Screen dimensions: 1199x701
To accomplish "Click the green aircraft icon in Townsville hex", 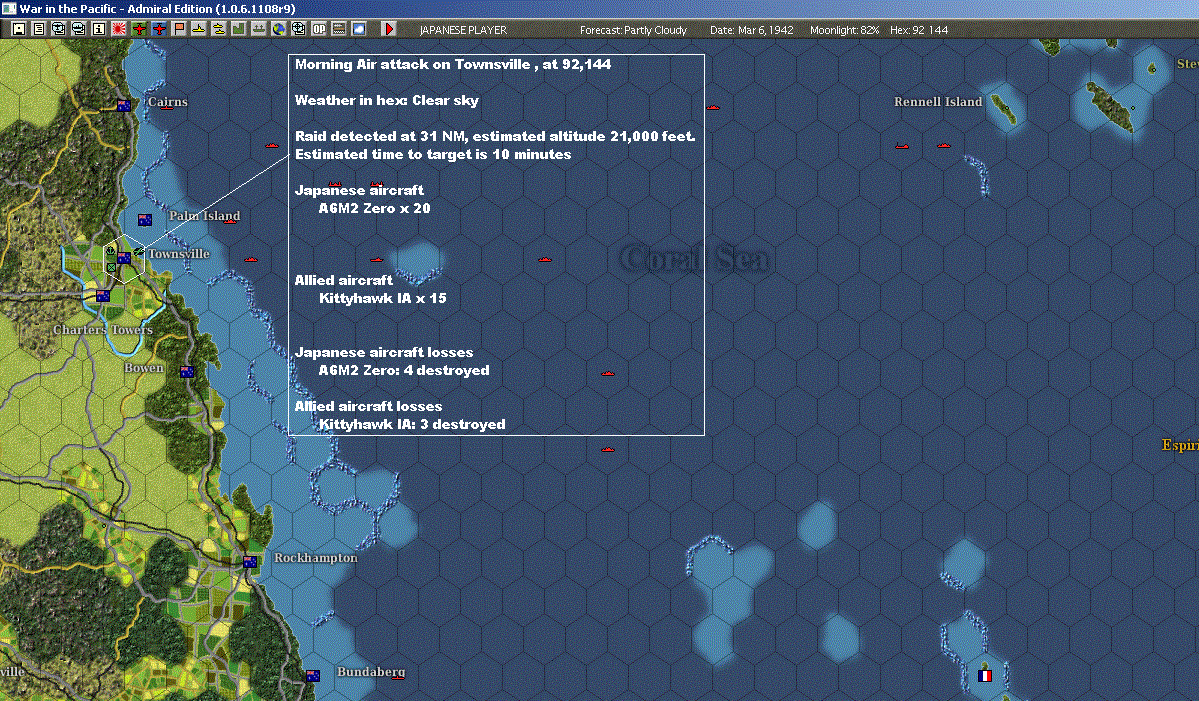I will (138, 251).
